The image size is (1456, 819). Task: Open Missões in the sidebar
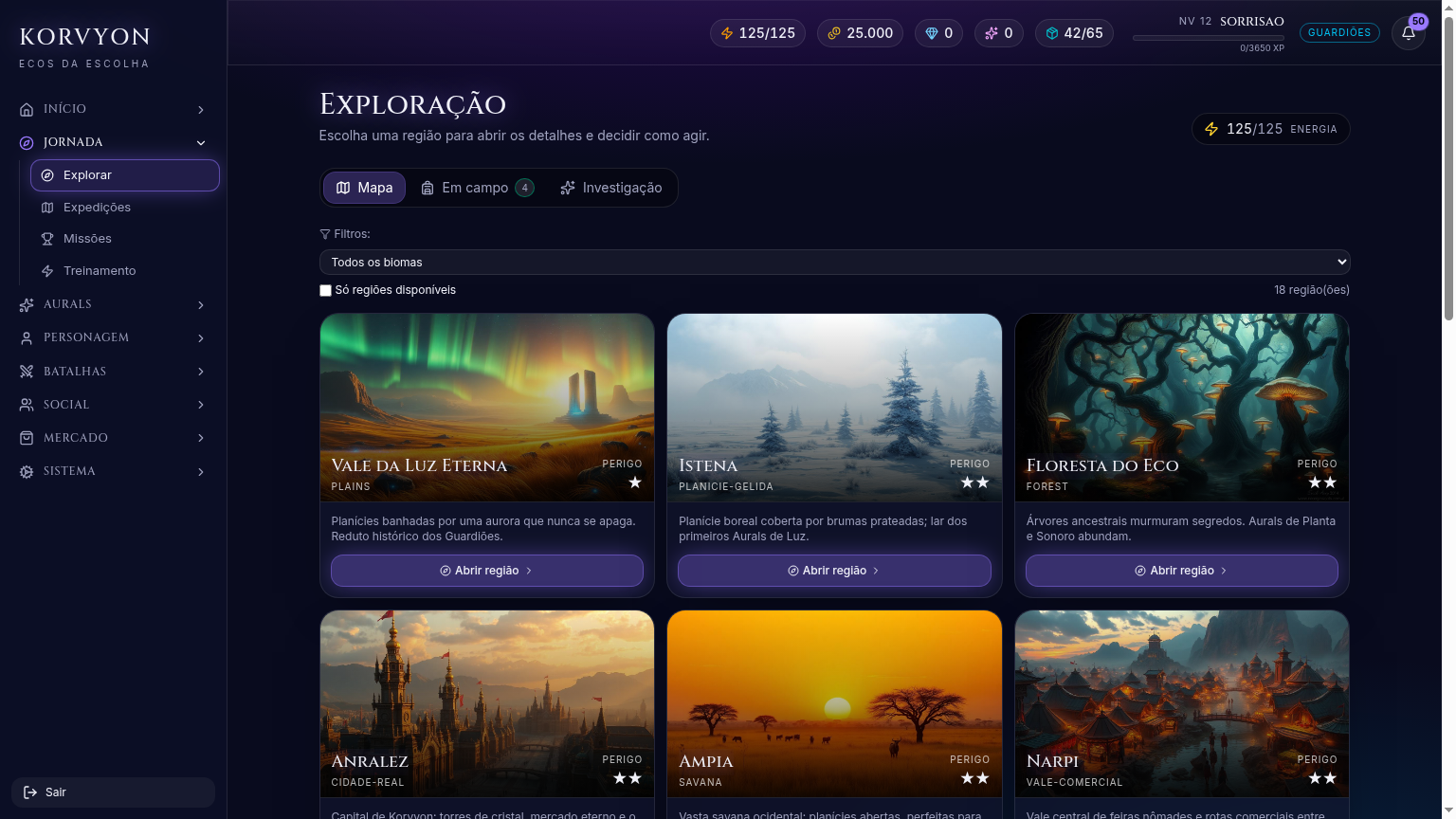125,239
